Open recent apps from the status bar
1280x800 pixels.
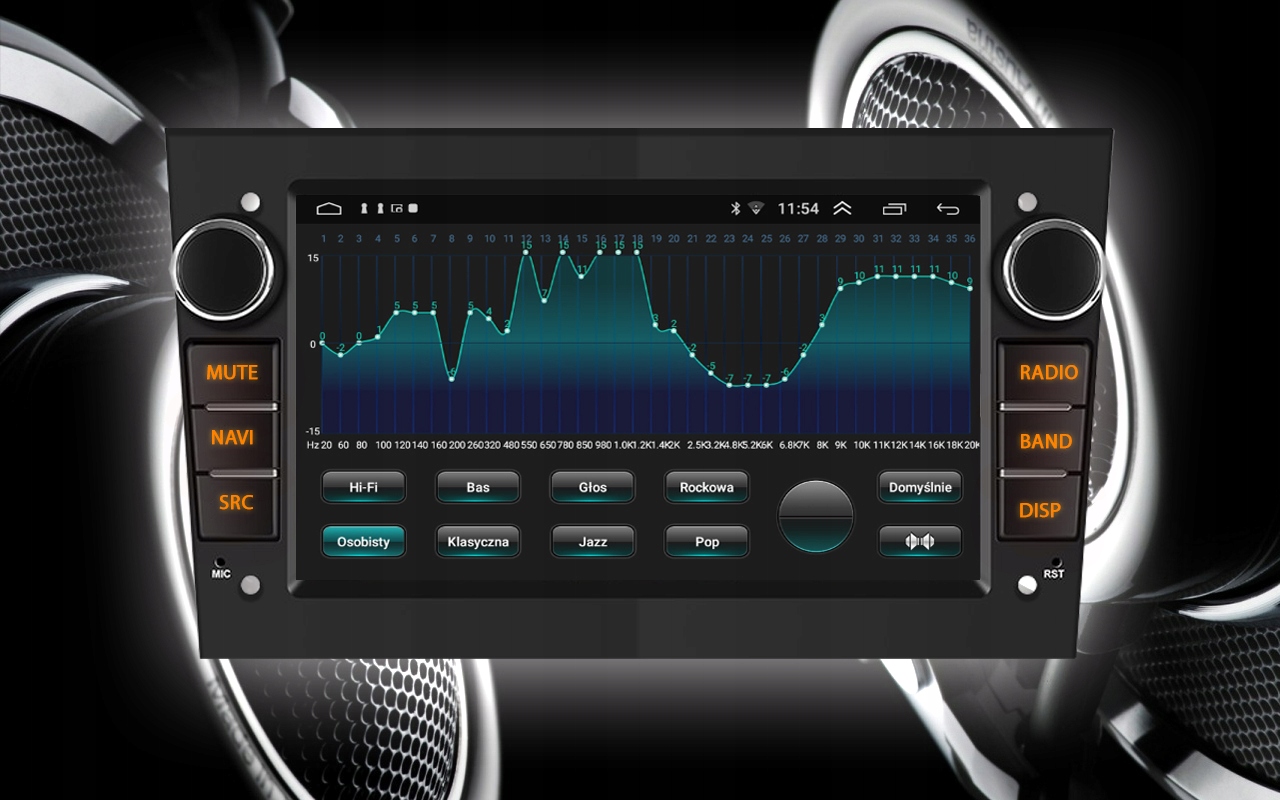pyautogui.click(x=893, y=208)
